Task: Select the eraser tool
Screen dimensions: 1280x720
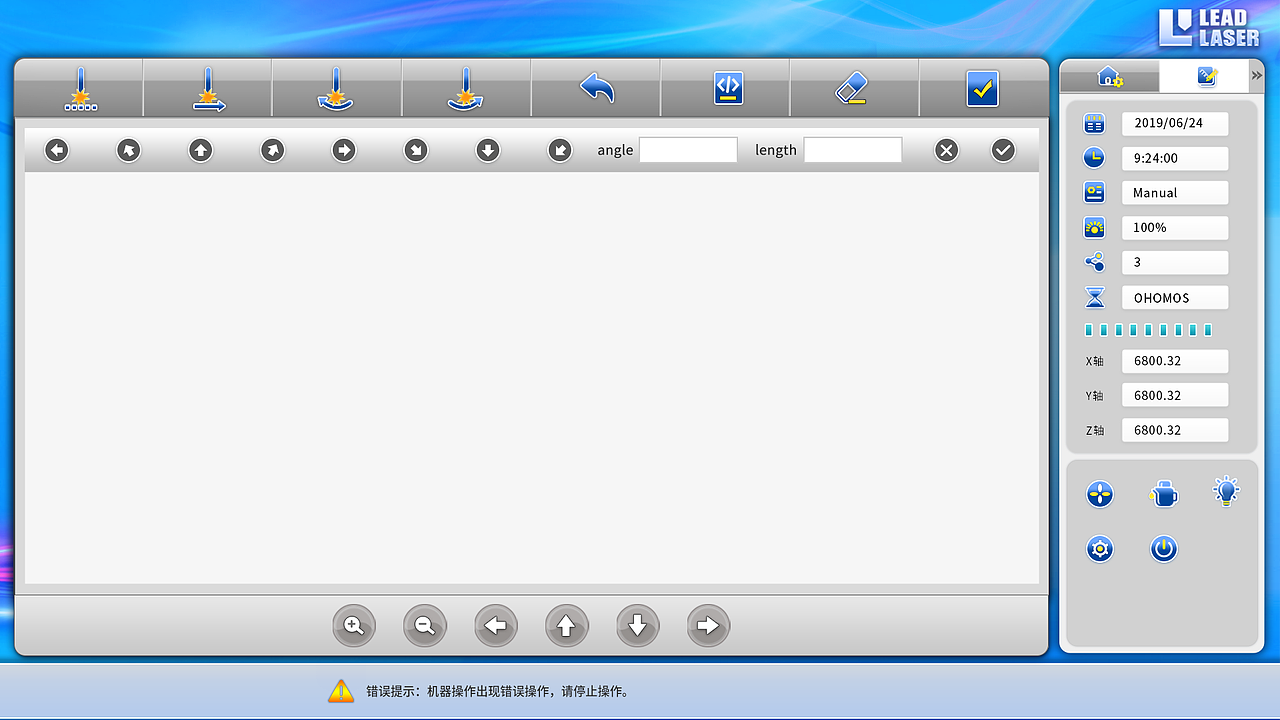Action: coord(851,88)
